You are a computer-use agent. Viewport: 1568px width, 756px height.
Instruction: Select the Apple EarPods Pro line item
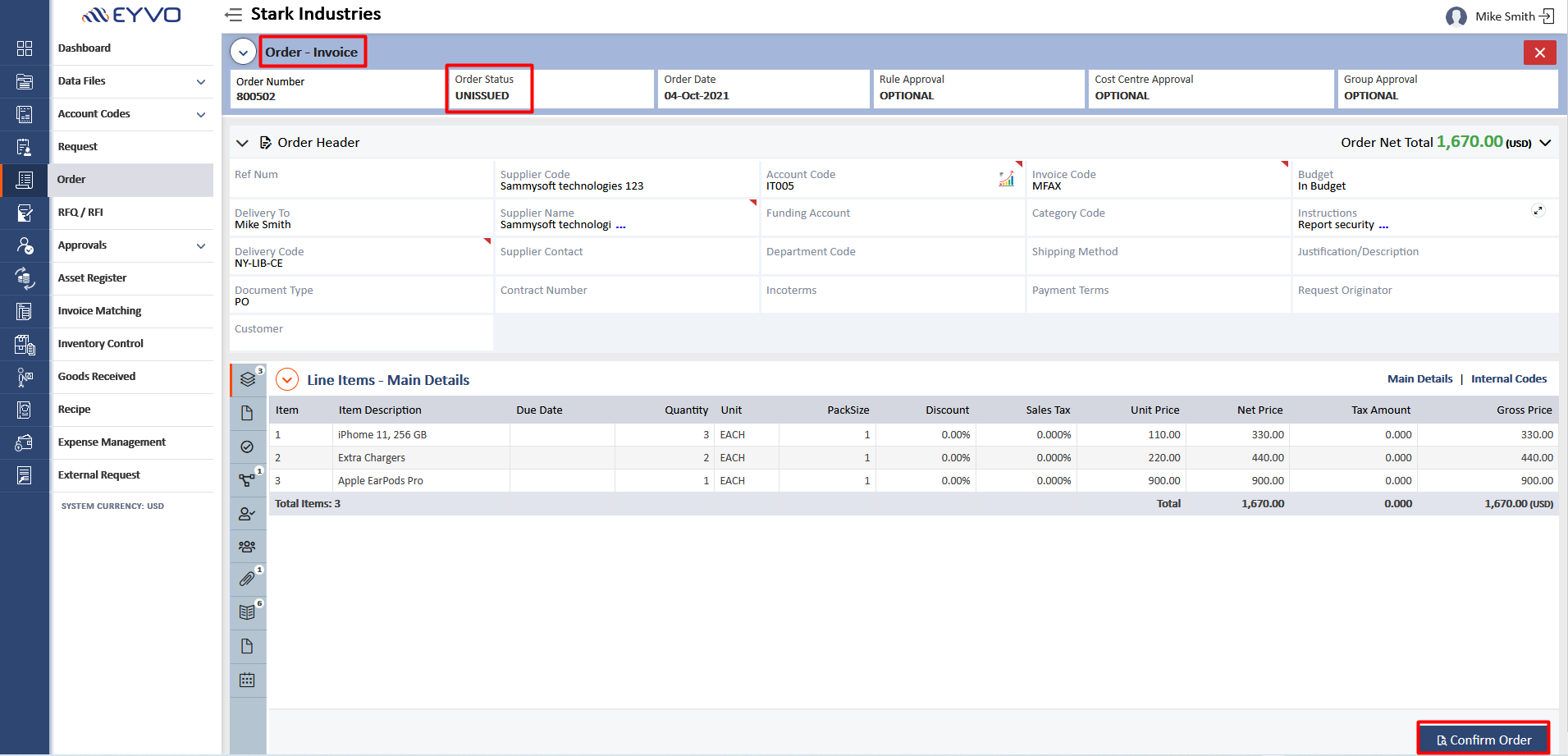tap(914, 481)
